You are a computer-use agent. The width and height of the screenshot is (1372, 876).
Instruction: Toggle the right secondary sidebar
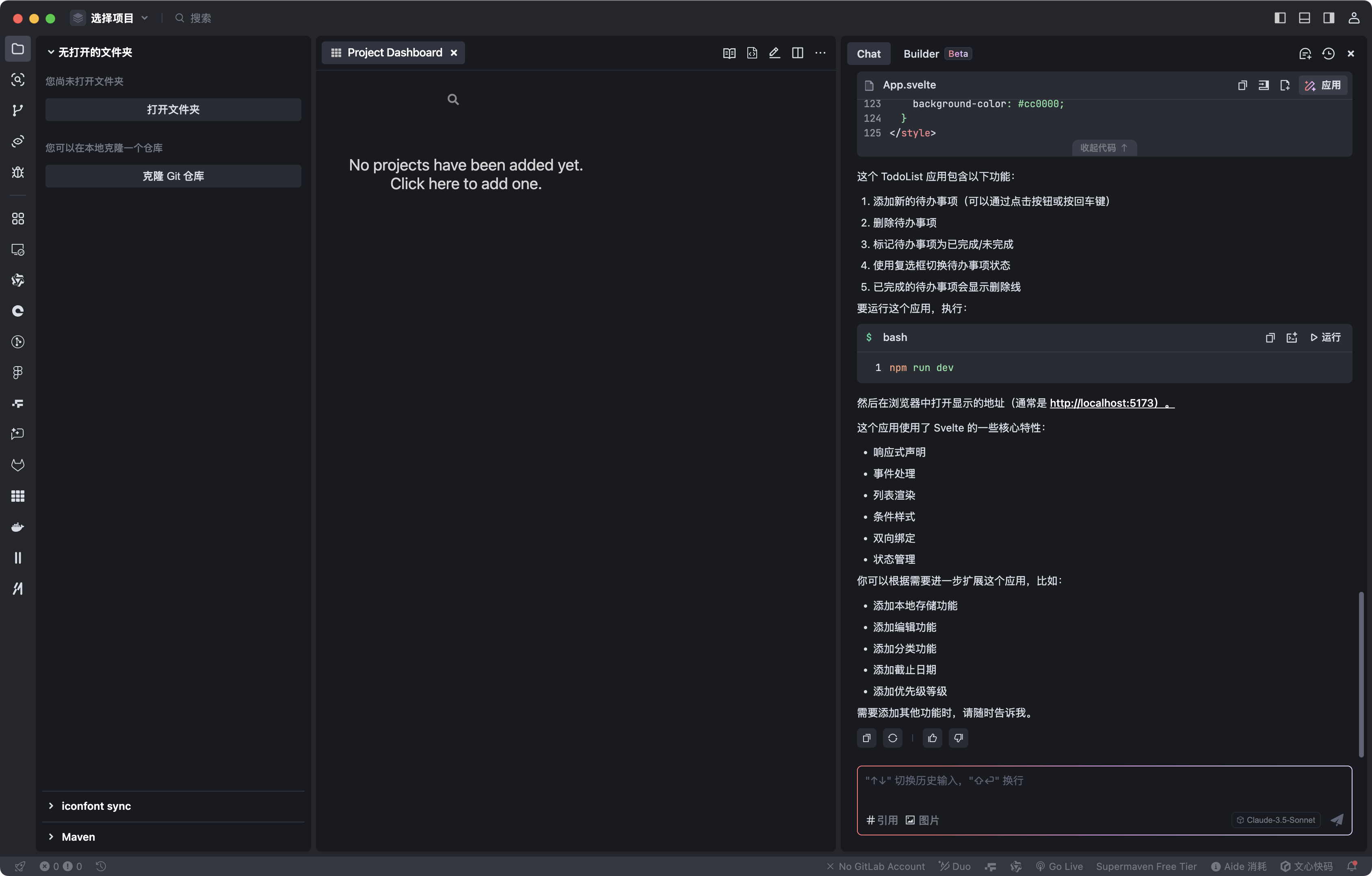[x=1329, y=18]
